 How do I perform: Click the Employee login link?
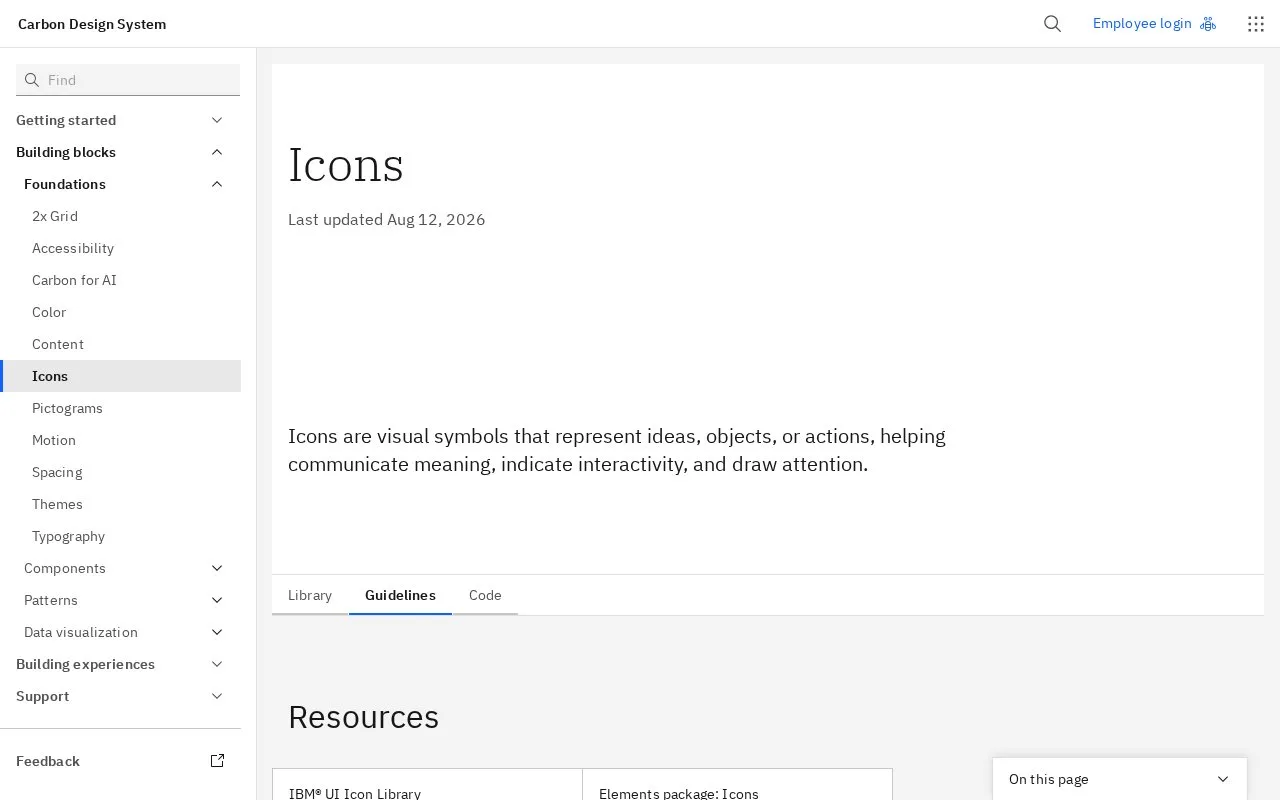[x=1154, y=24]
